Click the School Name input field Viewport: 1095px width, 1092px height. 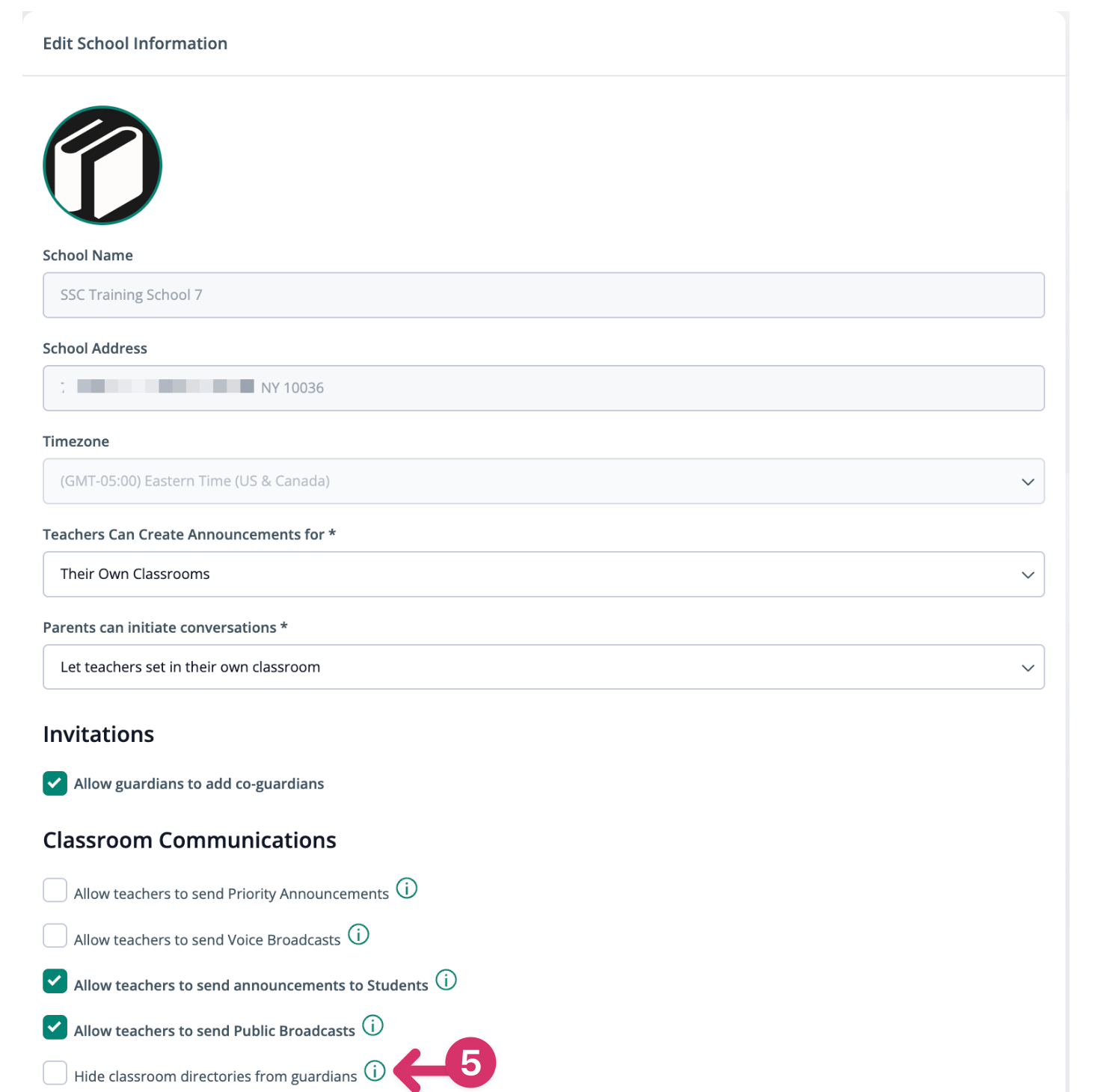(x=544, y=295)
